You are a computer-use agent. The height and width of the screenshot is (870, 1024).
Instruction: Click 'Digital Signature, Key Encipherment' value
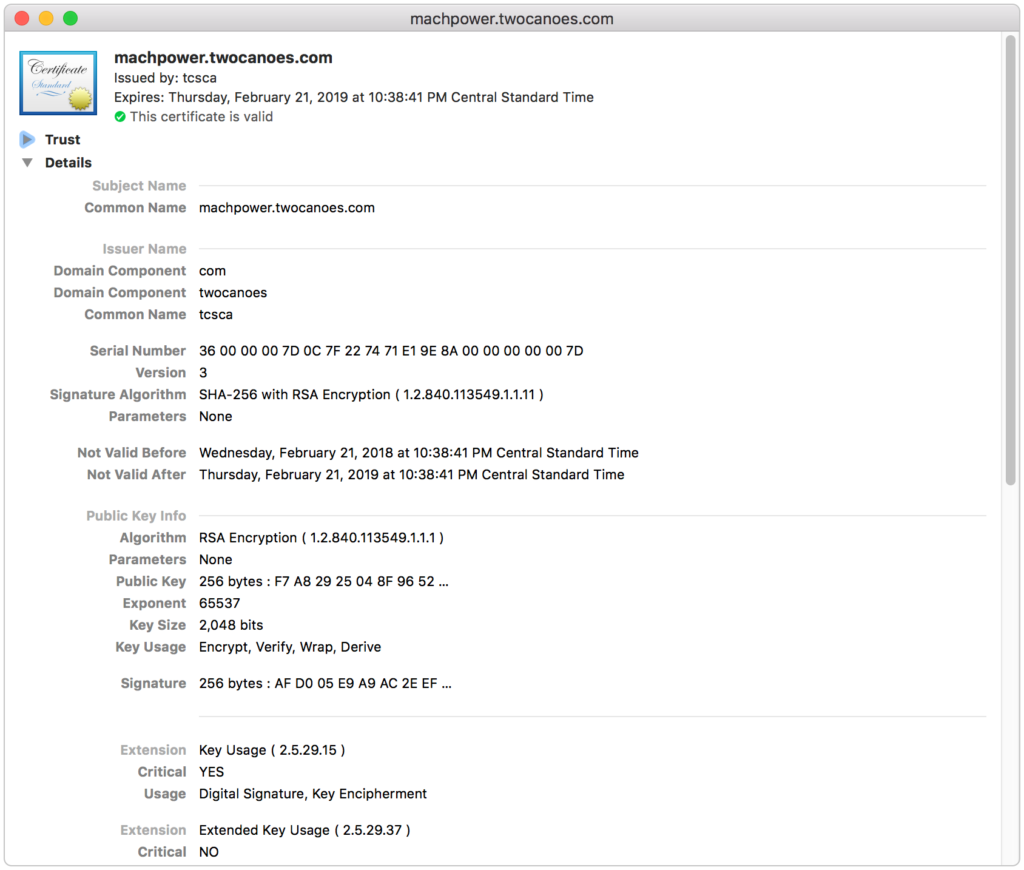point(313,794)
